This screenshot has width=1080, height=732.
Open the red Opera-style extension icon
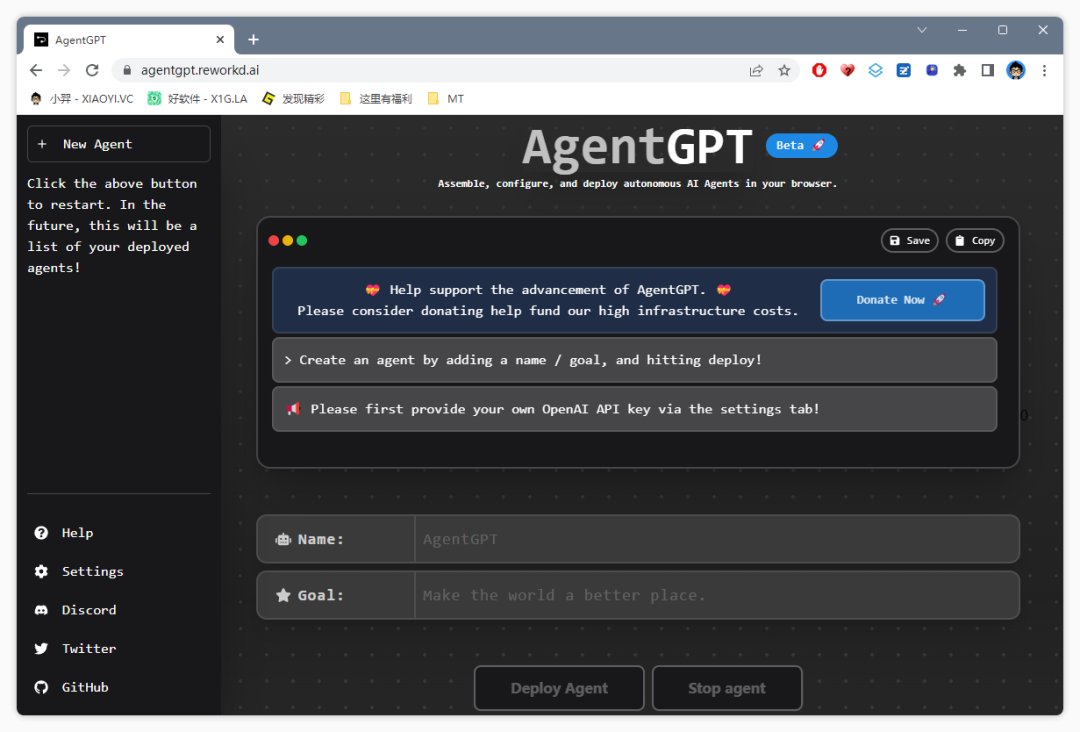[x=819, y=70]
